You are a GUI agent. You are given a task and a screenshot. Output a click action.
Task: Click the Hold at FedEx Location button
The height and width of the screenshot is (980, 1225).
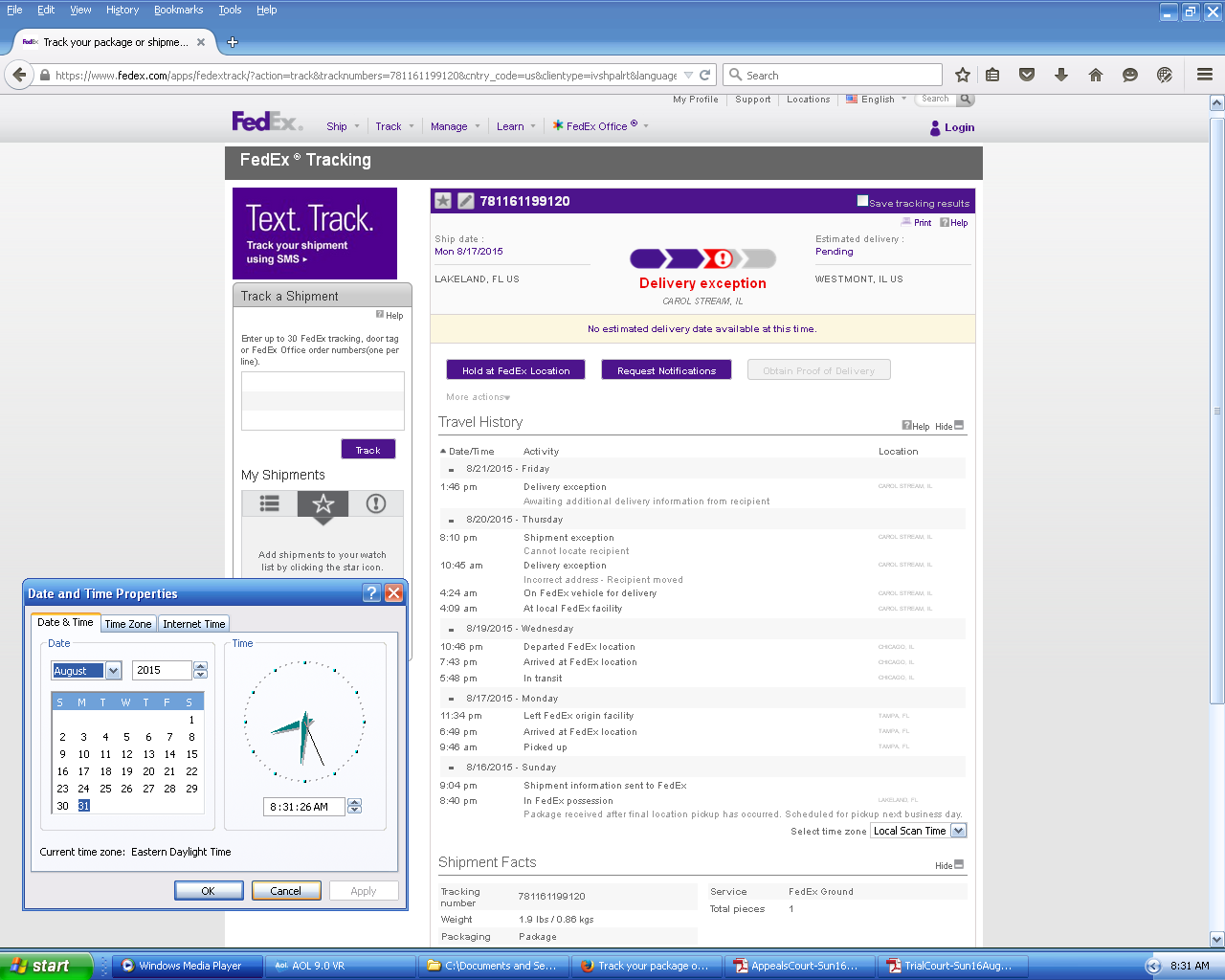click(x=516, y=370)
